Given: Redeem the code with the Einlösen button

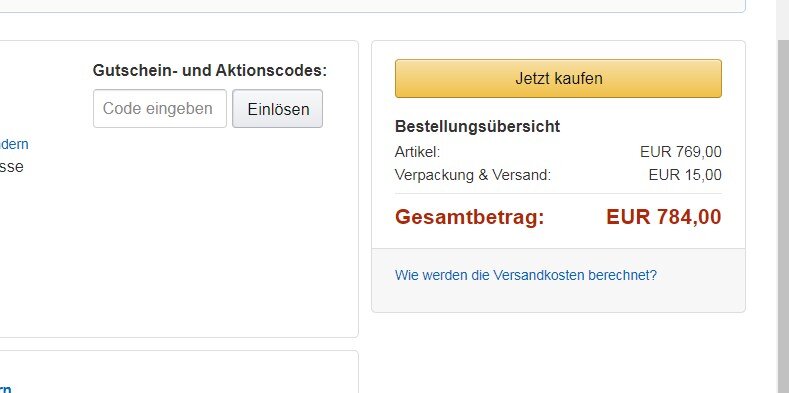Looking at the screenshot, I should tap(277, 109).
